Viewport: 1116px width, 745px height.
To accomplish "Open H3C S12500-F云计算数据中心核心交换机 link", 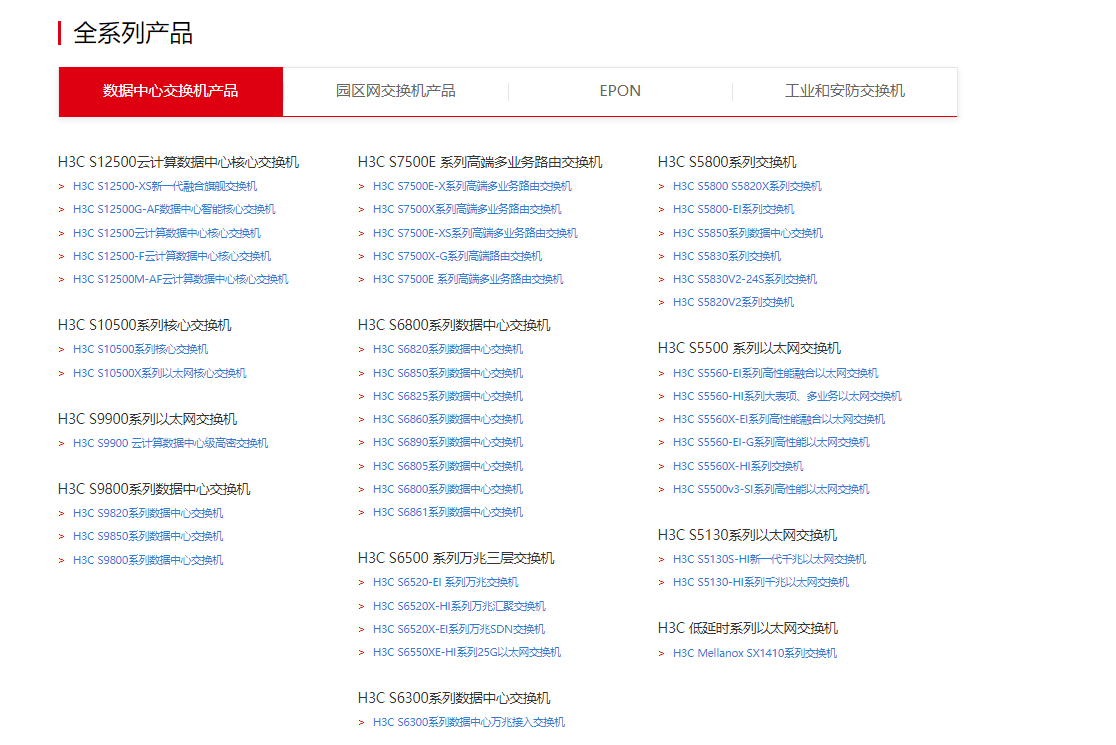I will [x=172, y=256].
